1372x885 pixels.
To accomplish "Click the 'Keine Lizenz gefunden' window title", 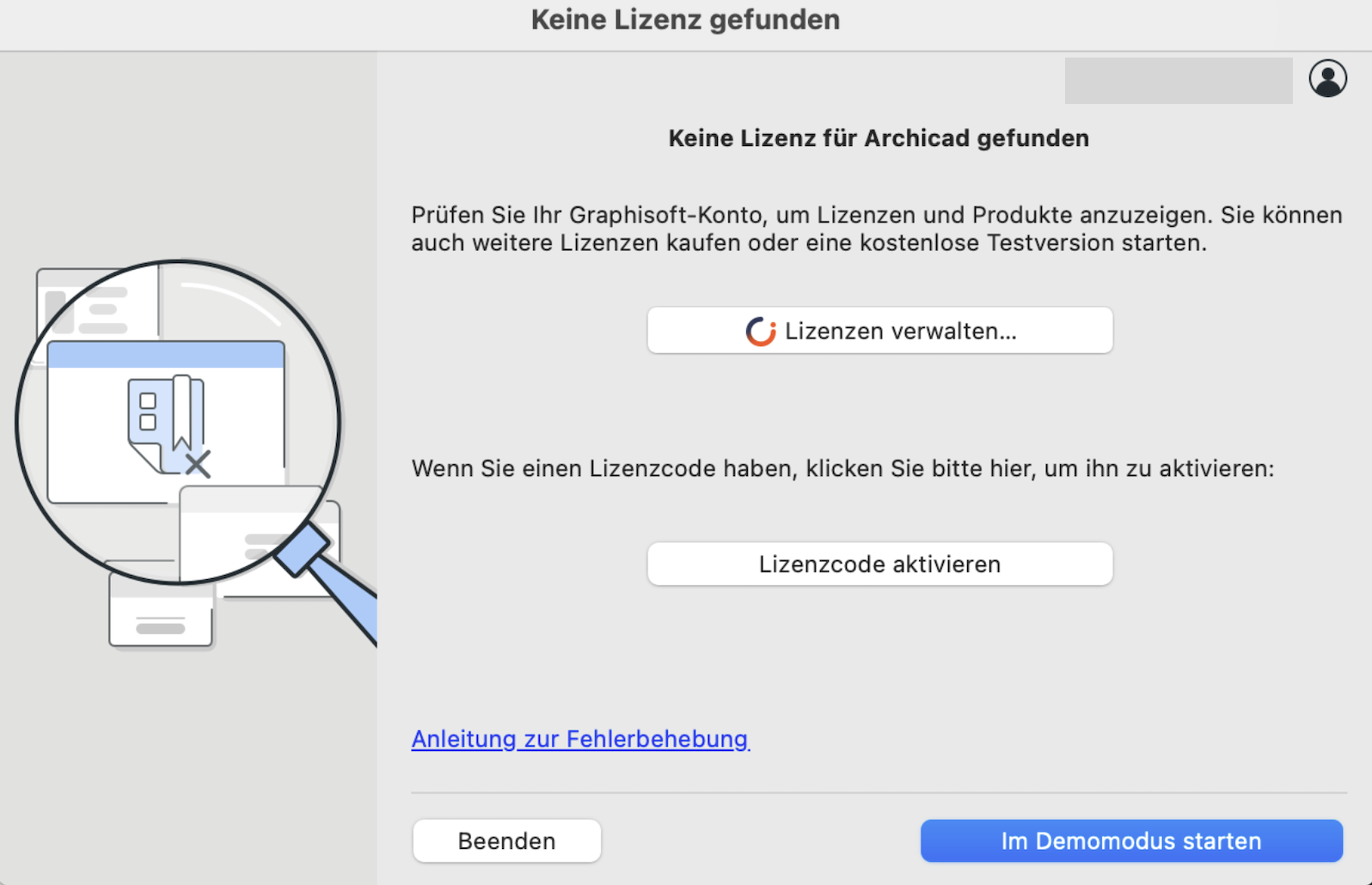I will coord(685,20).
